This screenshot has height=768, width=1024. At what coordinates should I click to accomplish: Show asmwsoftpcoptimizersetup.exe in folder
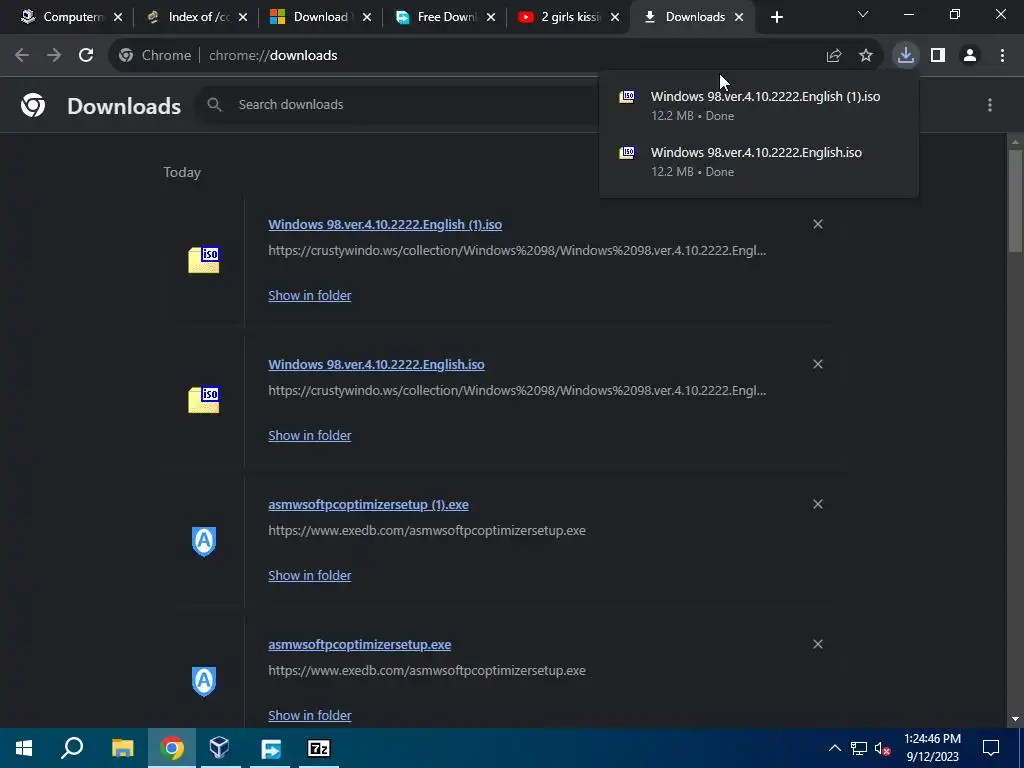(310, 715)
